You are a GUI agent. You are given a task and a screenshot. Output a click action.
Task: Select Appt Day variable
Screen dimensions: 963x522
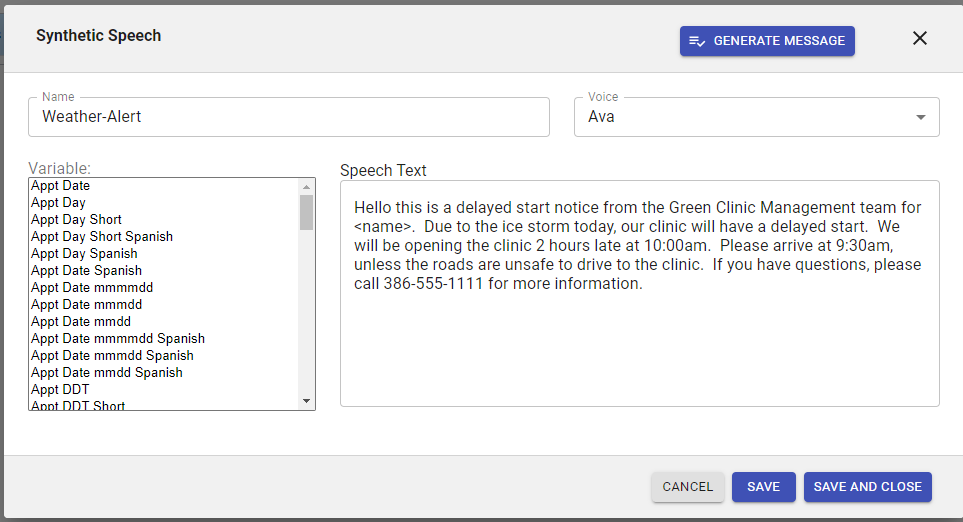(59, 203)
